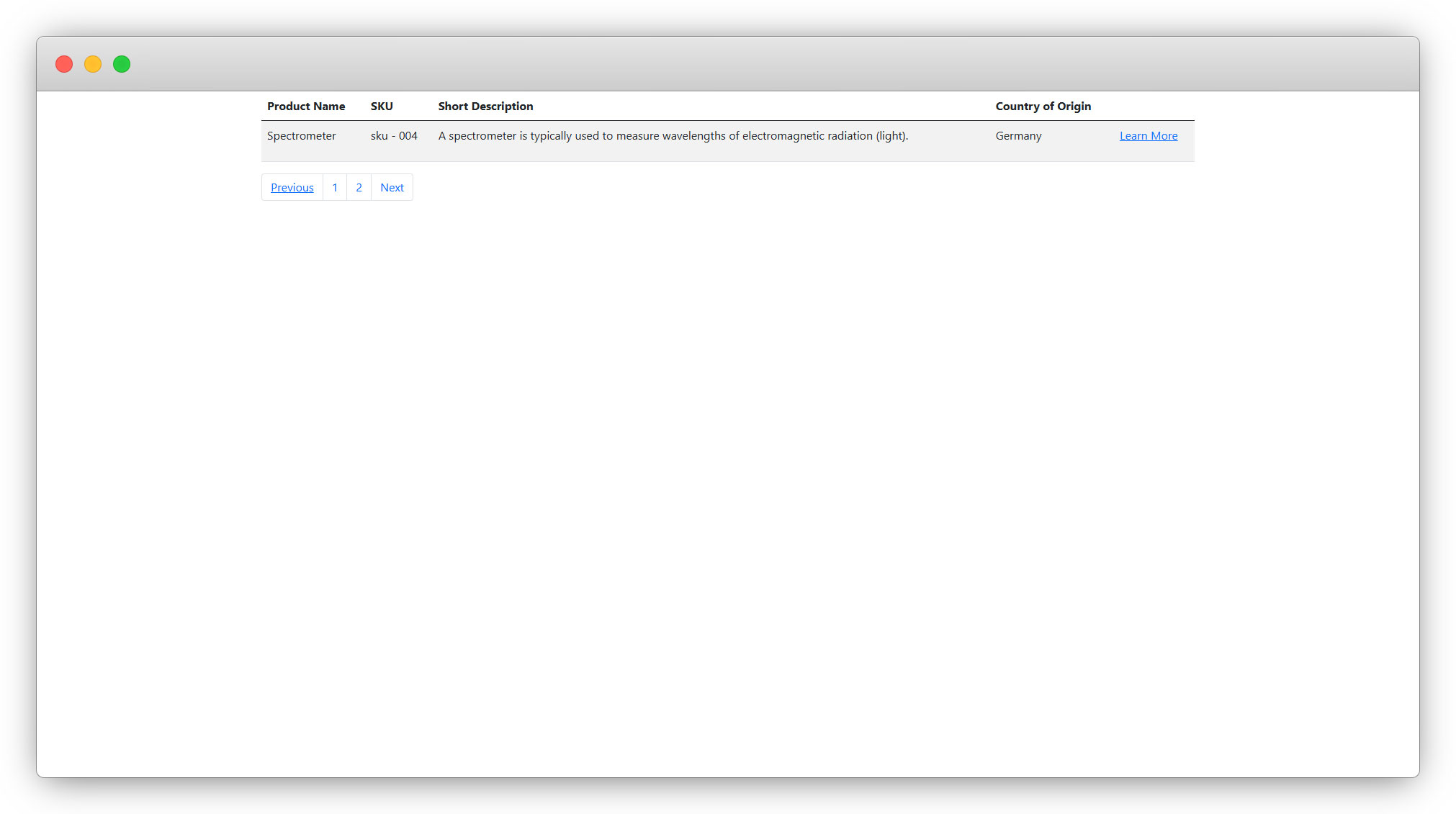Click the Product Name column header
Viewport: 1456px width, 814px height.
point(306,106)
